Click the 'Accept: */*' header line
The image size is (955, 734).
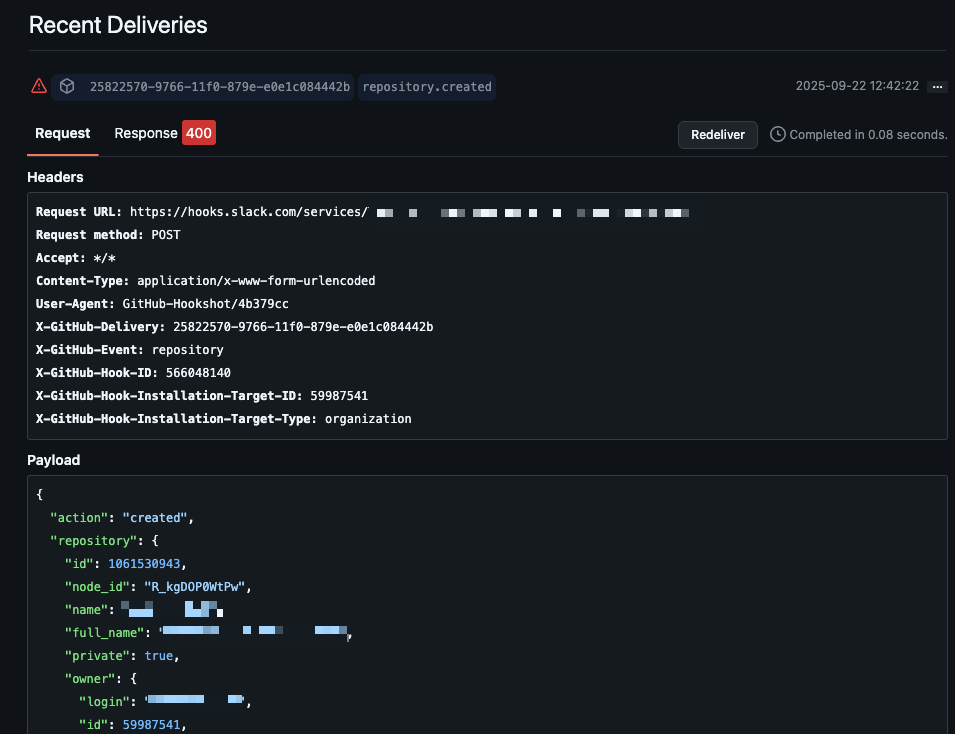tap(76, 258)
